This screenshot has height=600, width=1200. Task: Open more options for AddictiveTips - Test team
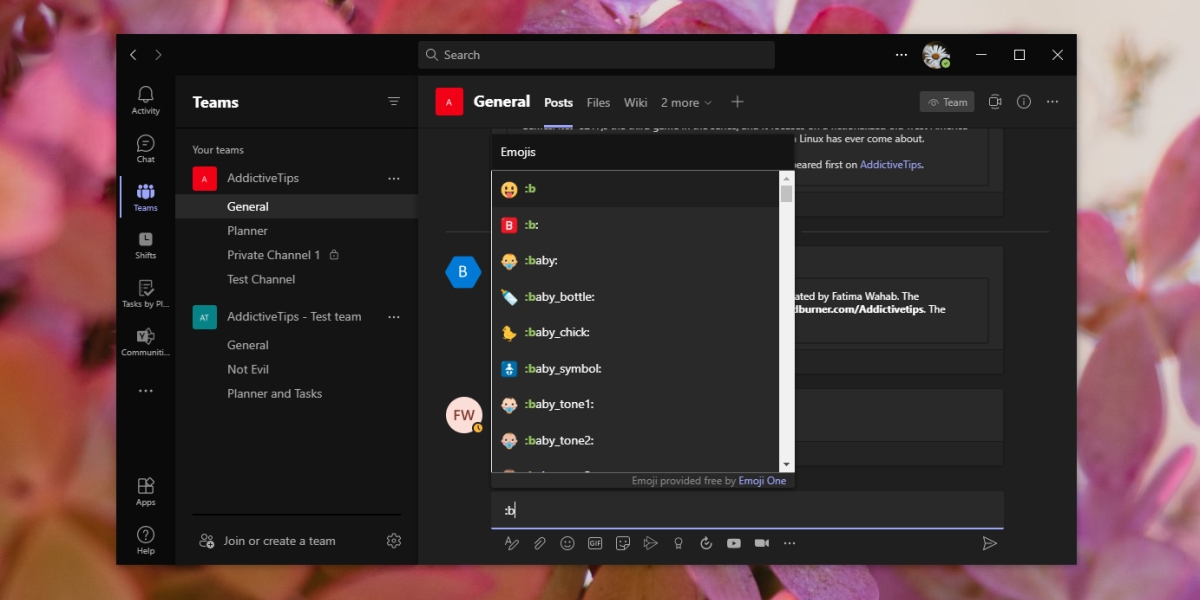pyautogui.click(x=394, y=317)
